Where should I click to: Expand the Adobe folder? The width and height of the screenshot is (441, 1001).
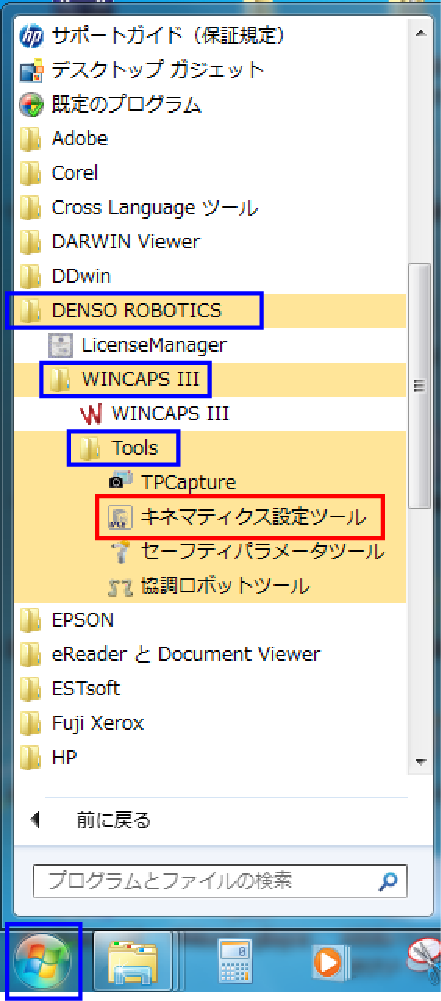tap(64, 138)
